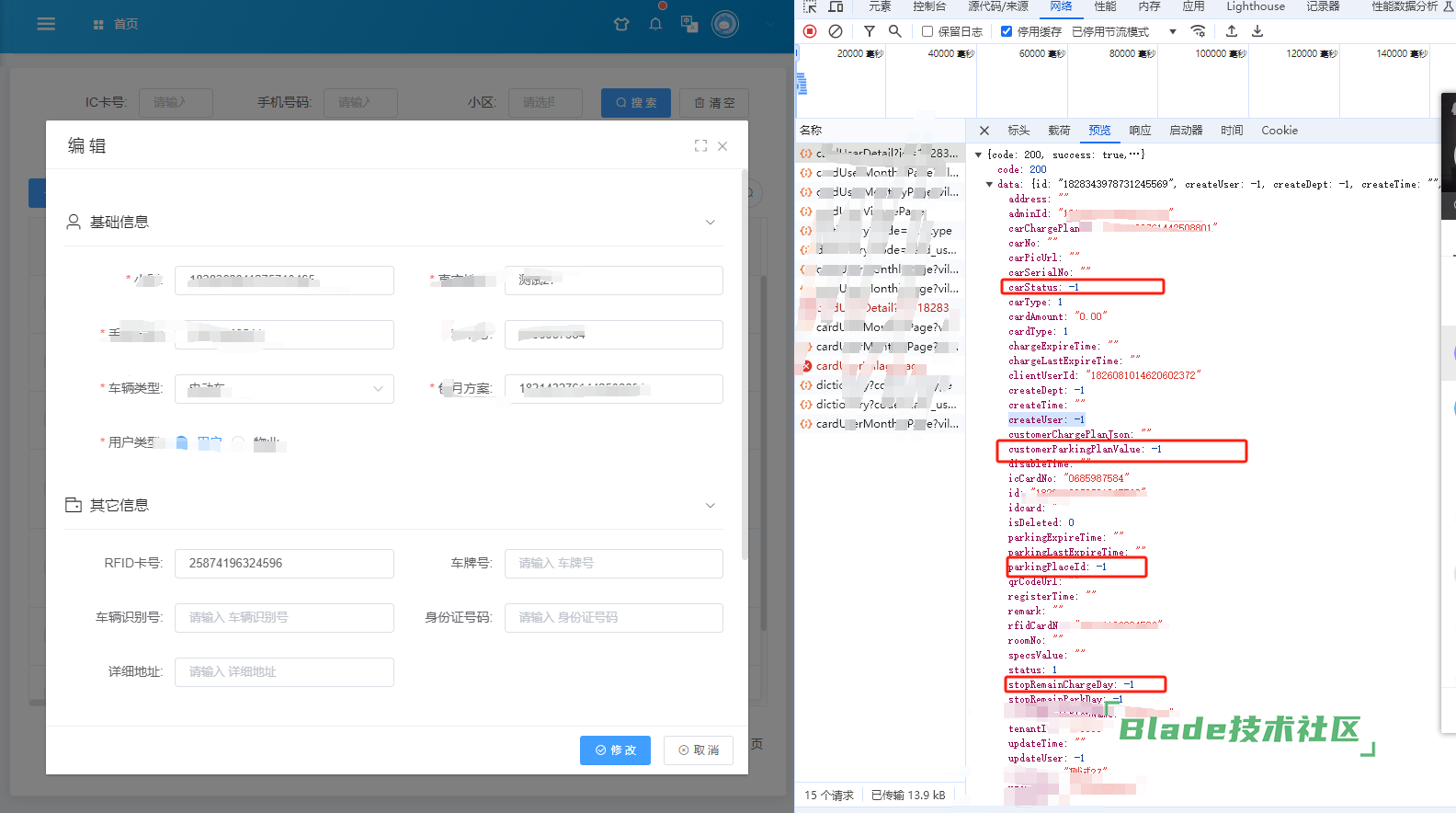Open the notification bell

pyautogui.click(x=655, y=24)
